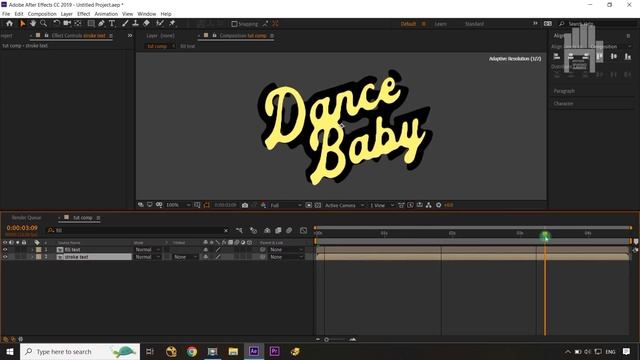
Task: Click the fill text layer label color swatch
Action: coord(39,249)
